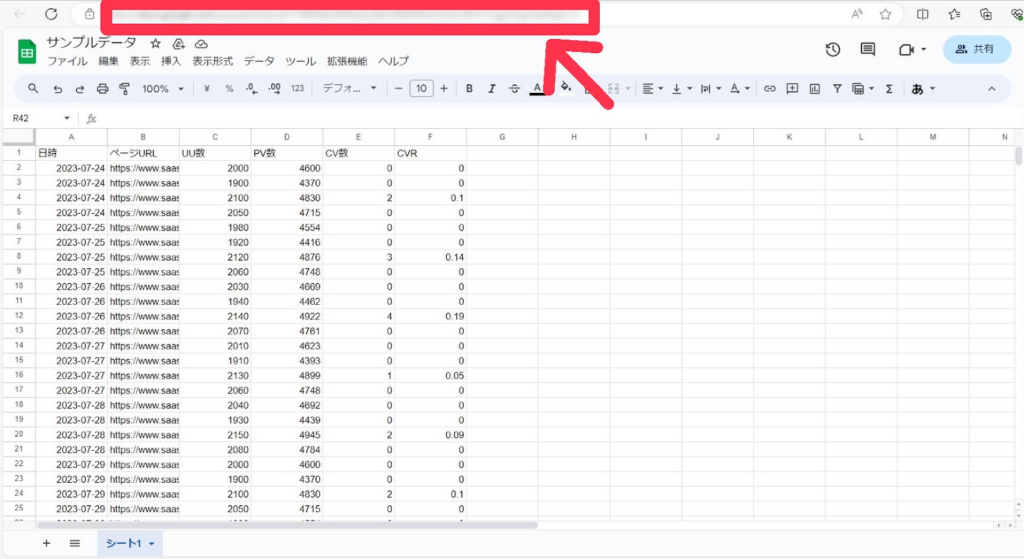1024x559 pixels.
Task: Open the 100% zoom dropdown
Action: pyautogui.click(x=162, y=89)
